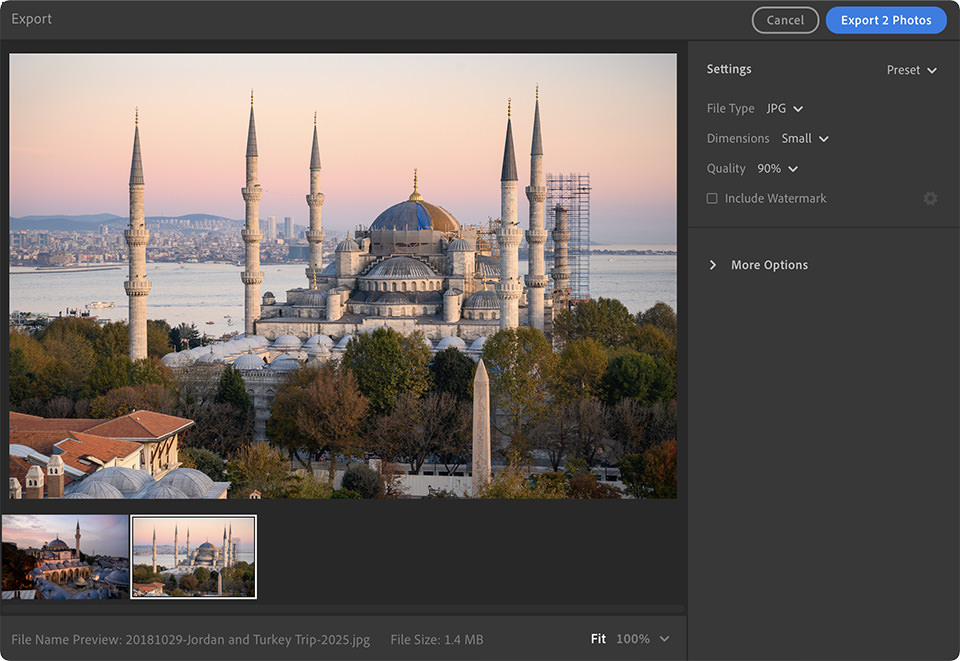
Task: Click the Export 2 Photos button
Action: coord(885,20)
